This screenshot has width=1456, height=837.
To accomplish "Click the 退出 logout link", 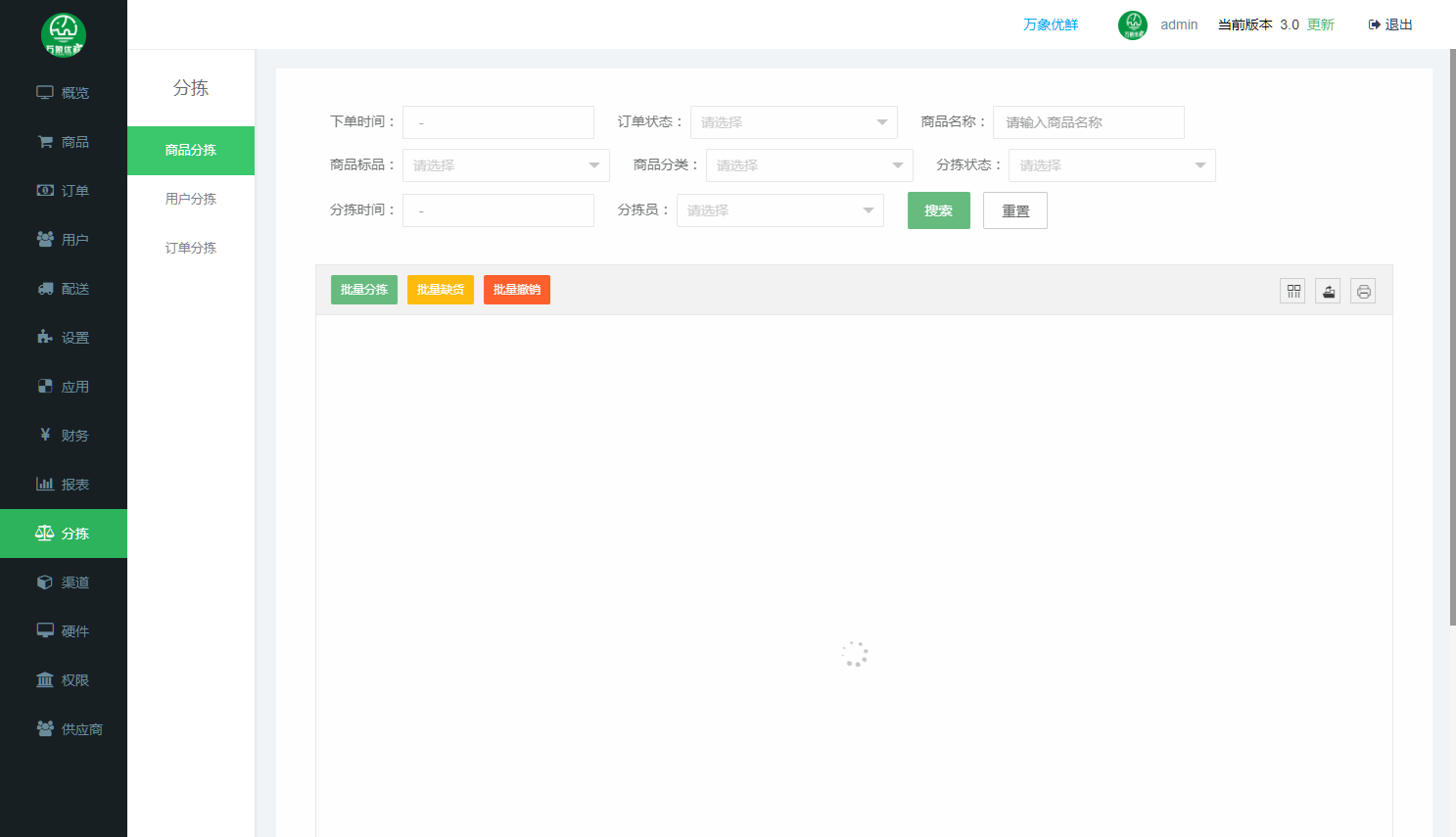I will [x=1390, y=24].
